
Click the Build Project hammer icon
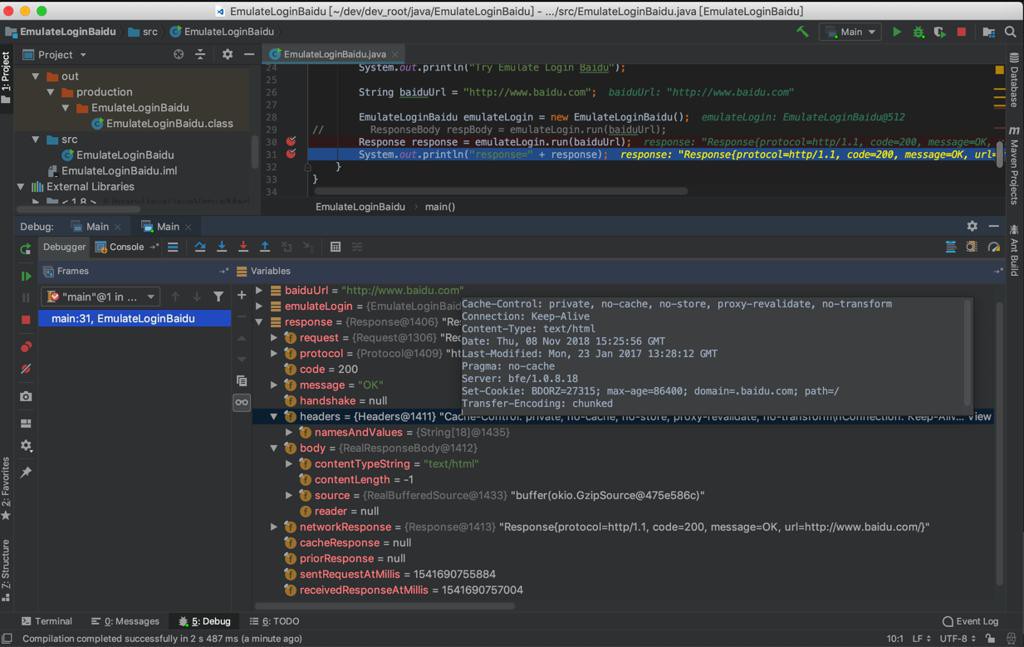pyautogui.click(x=803, y=31)
